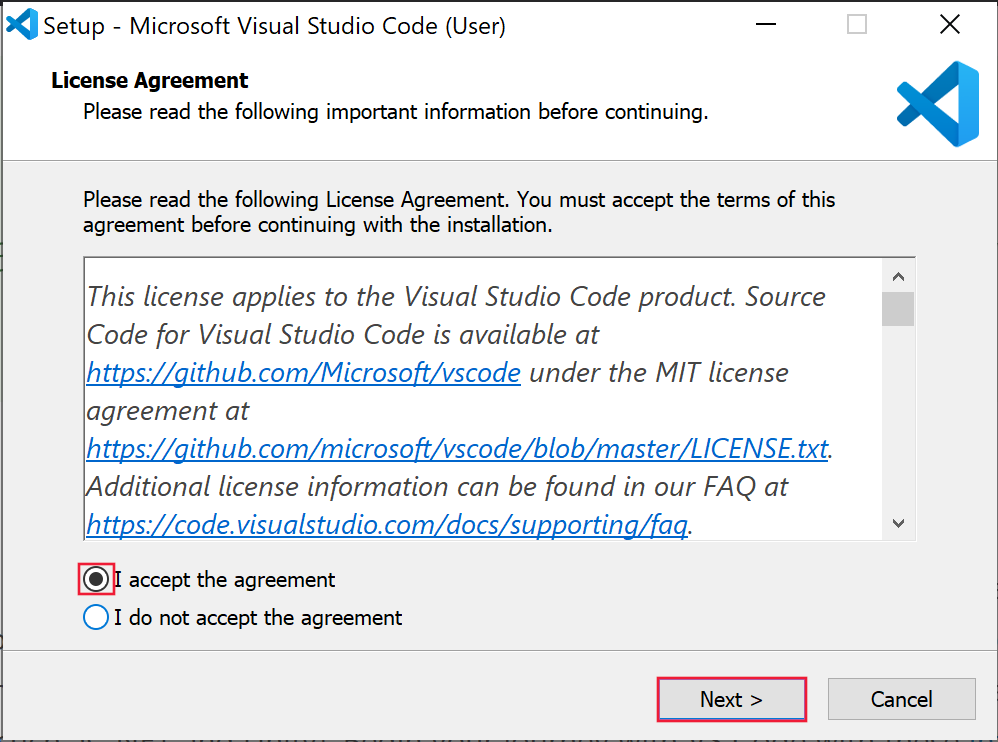The width and height of the screenshot is (998, 742).
Task: Click "Additional license information" sentence
Action: coord(437,487)
